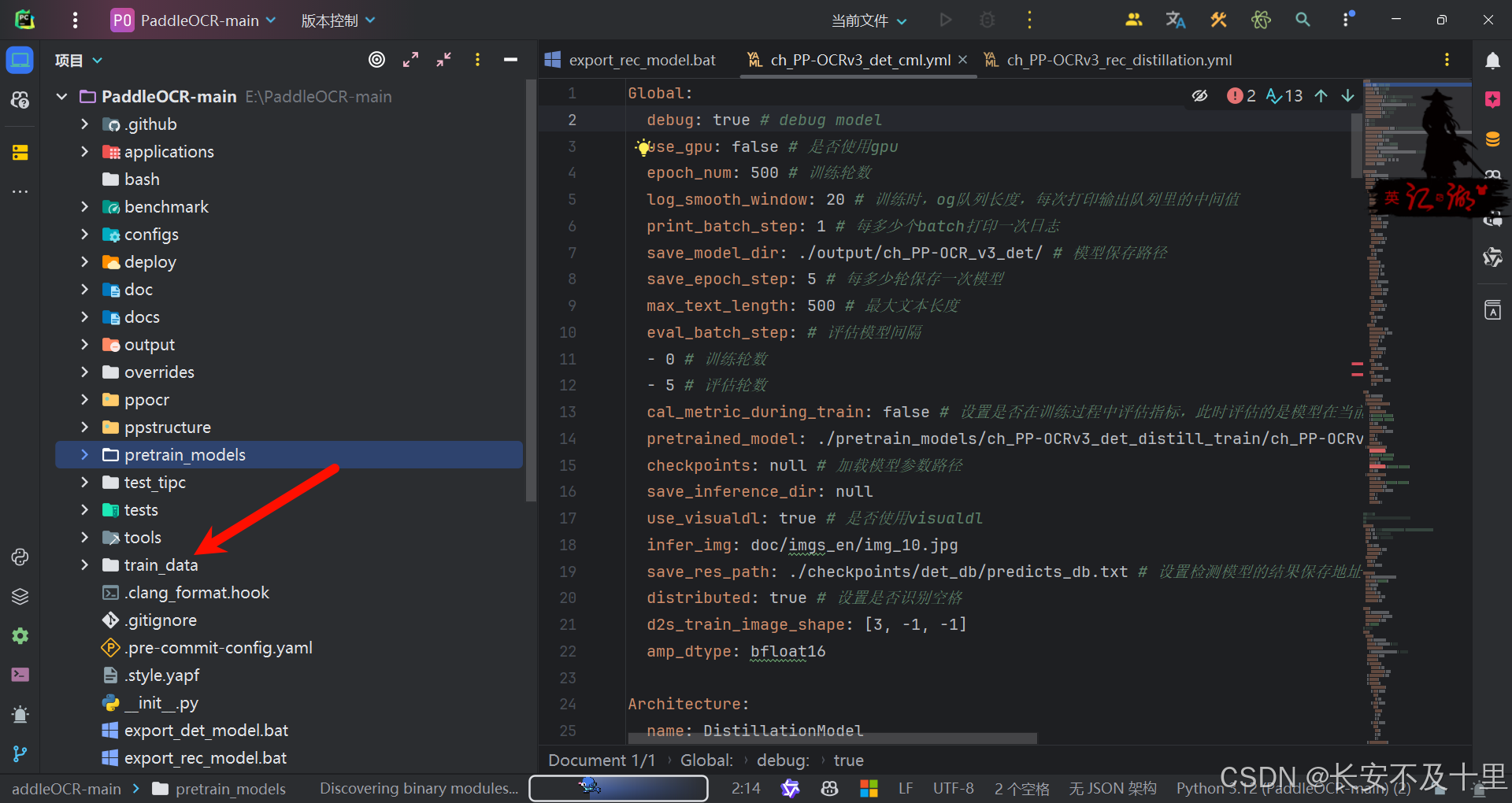
Task: Expand the ppocr folder chevron
Action: point(84,400)
